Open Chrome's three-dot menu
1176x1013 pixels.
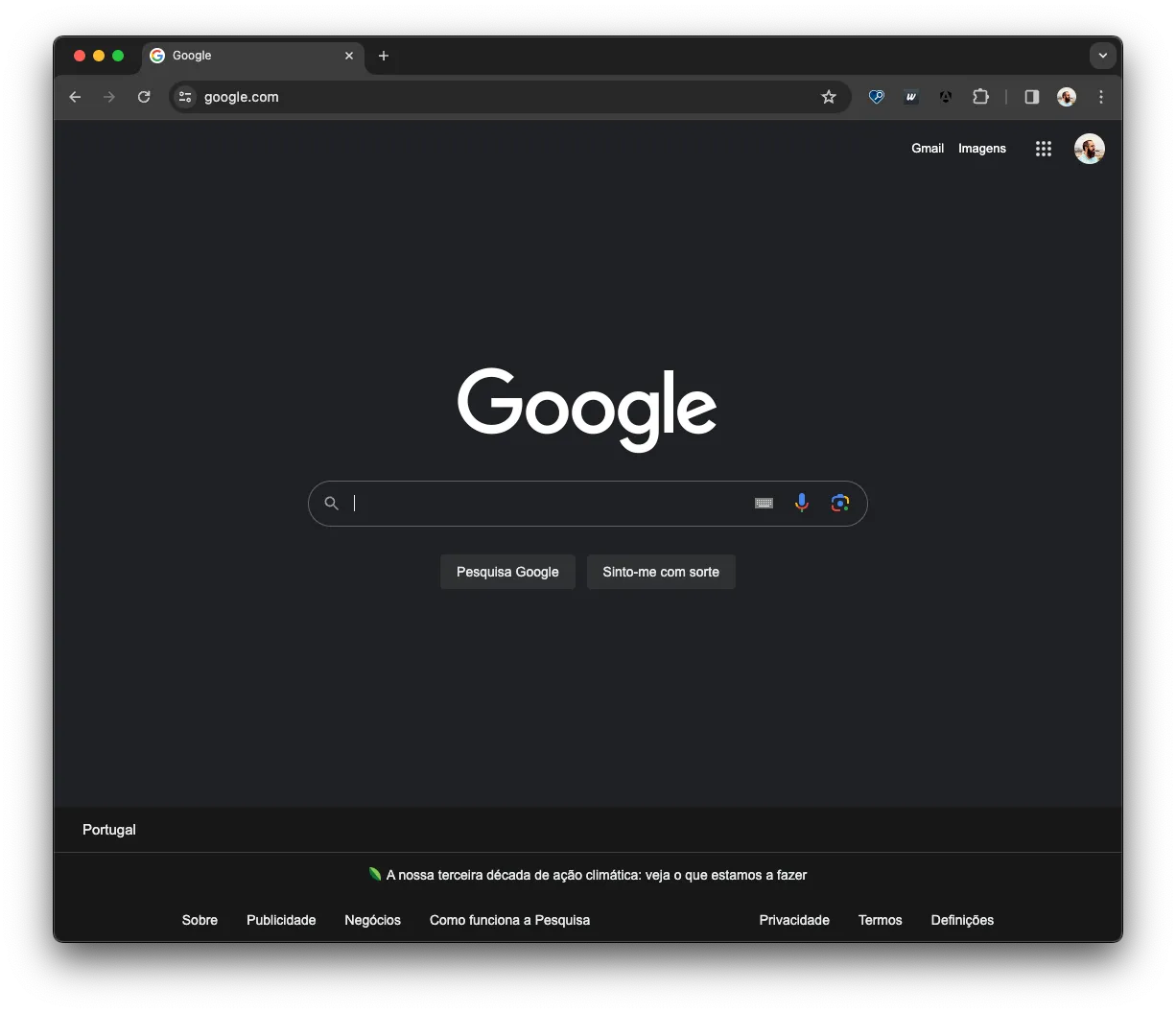click(1101, 97)
